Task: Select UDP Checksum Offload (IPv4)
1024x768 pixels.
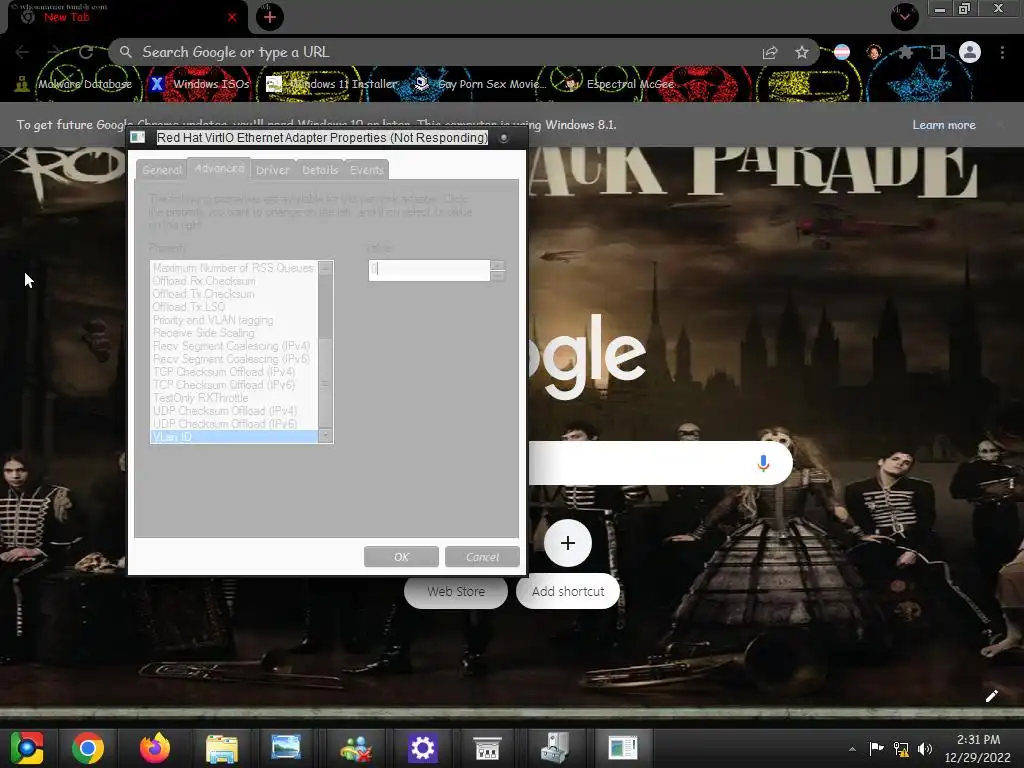Action: pyautogui.click(x=233, y=411)
